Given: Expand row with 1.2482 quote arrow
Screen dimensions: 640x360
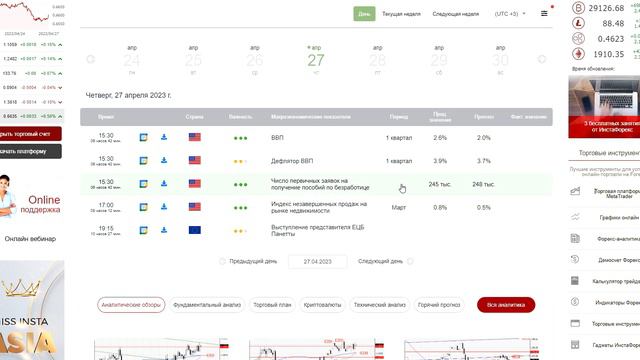Looking at the screenshot, I should point(60,59).
